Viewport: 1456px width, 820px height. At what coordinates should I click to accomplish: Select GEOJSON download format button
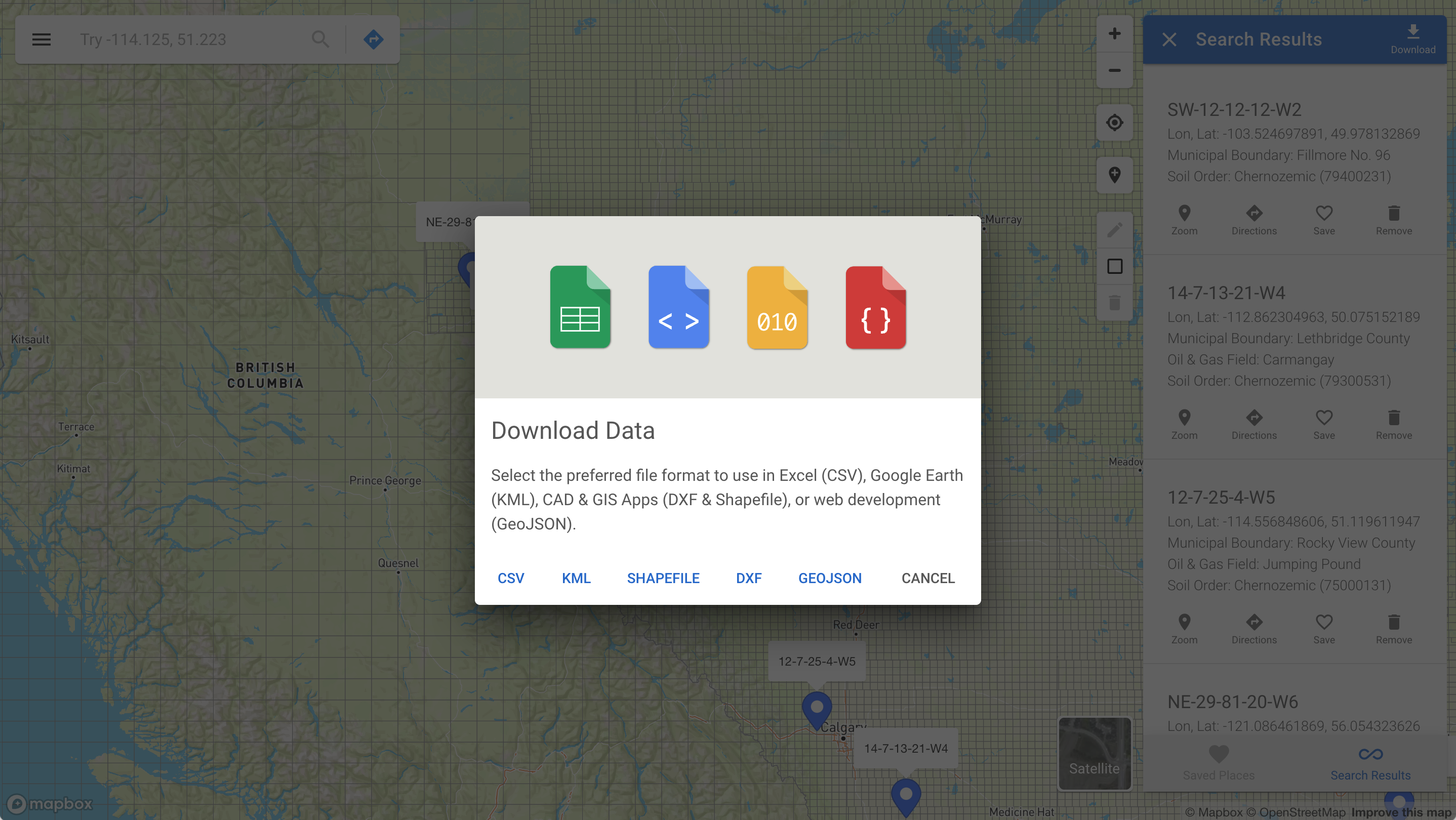pyautogui.click(x=829, y=578)
